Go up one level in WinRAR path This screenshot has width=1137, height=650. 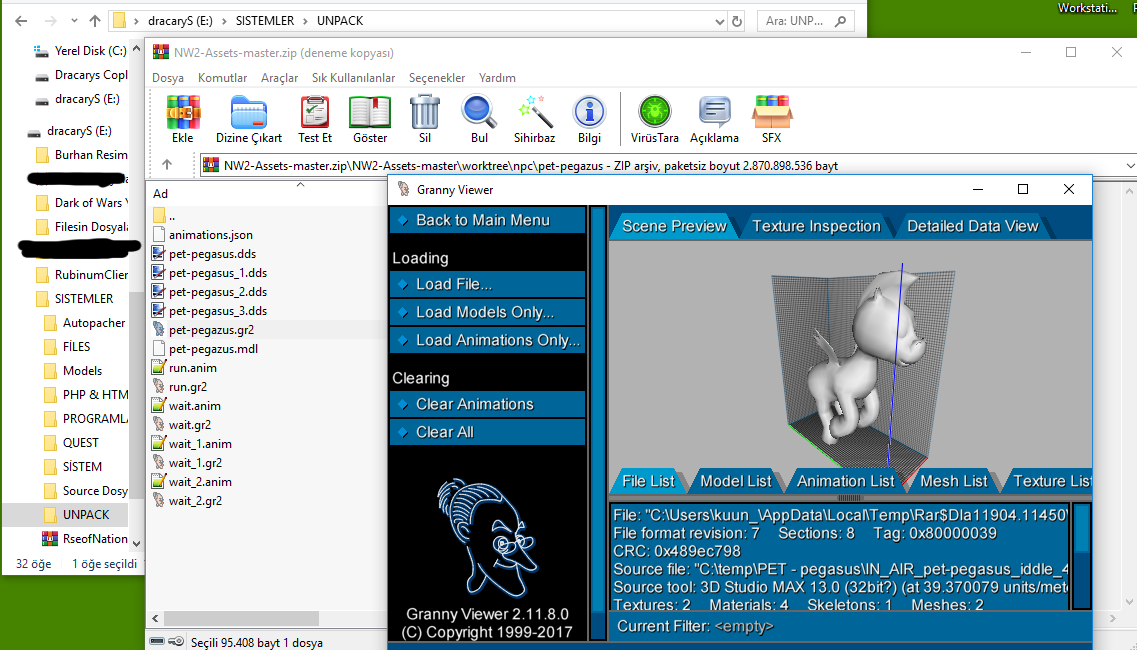pos(167,165)
